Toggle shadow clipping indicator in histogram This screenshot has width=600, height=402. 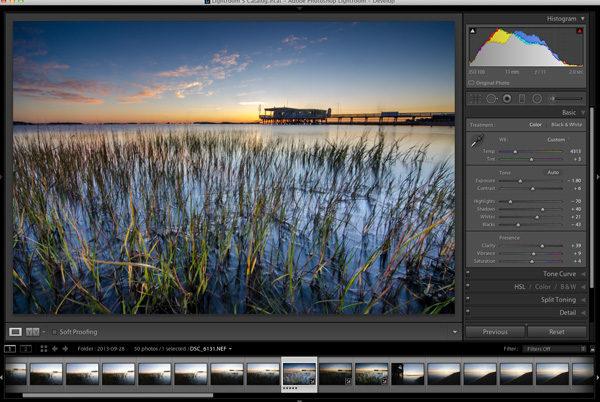(x=473, y=31)
